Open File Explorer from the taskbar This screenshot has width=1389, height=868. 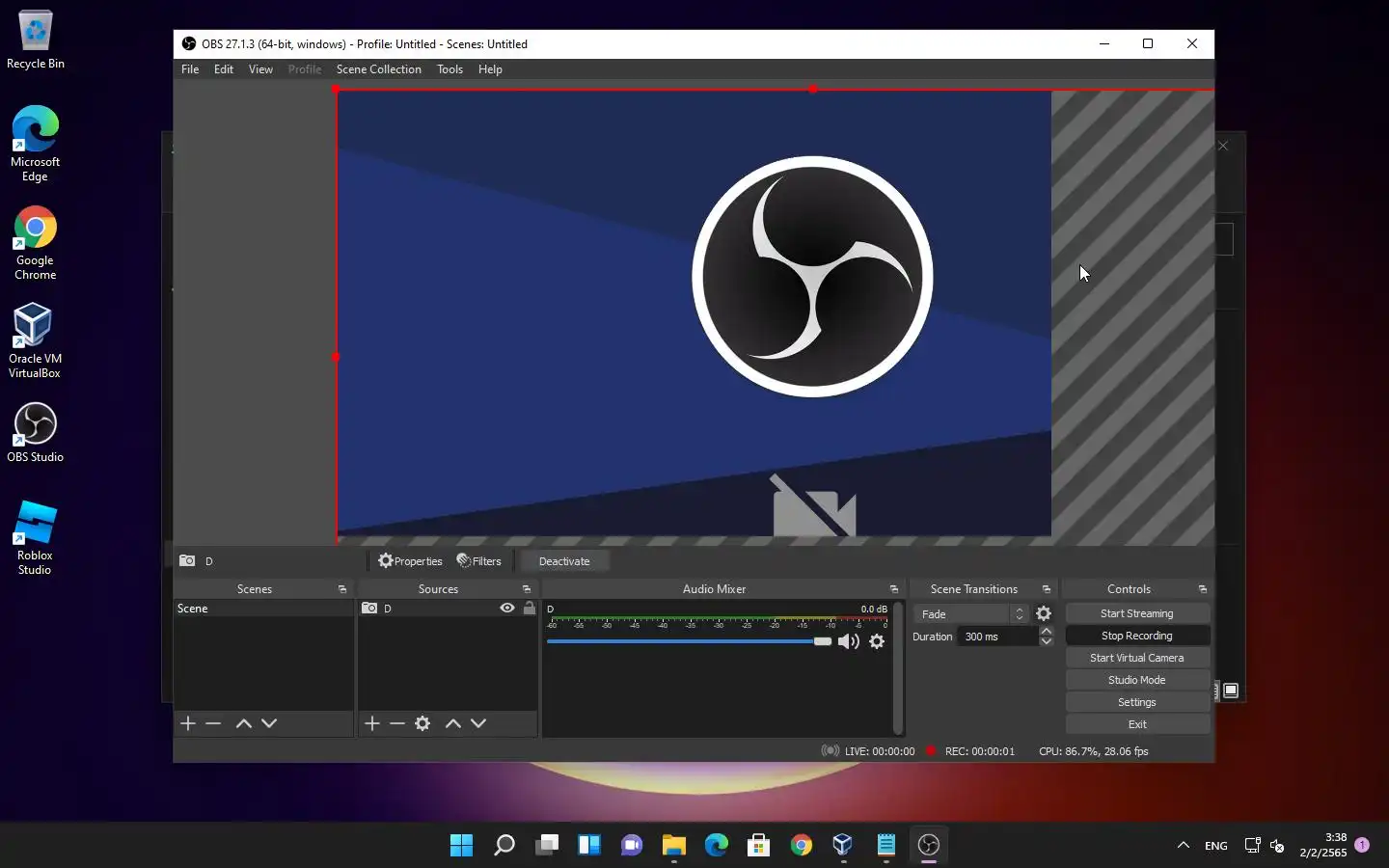click(673, 846)
